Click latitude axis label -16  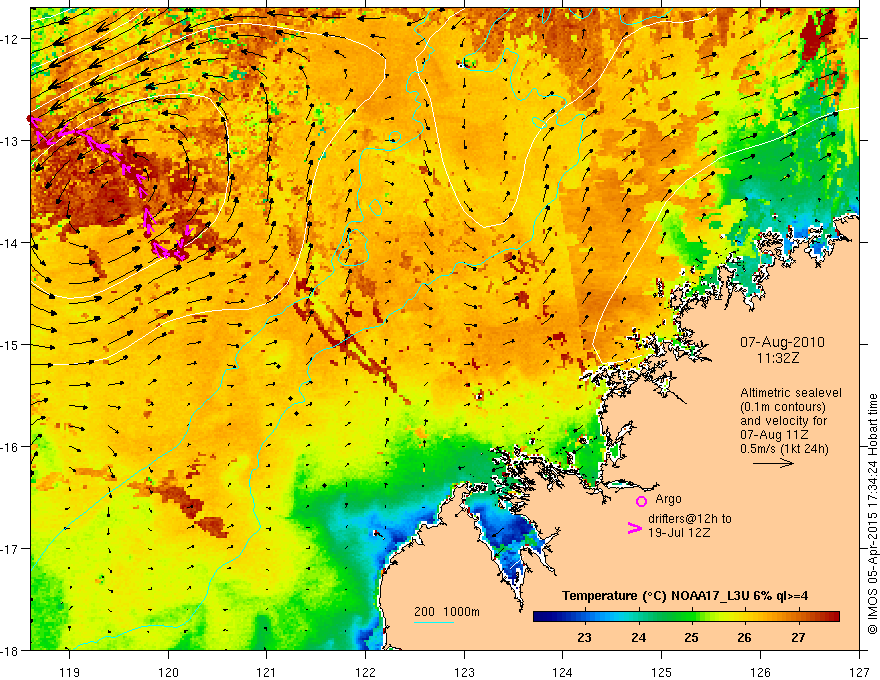pyautogui.click(x=10, y=447)
